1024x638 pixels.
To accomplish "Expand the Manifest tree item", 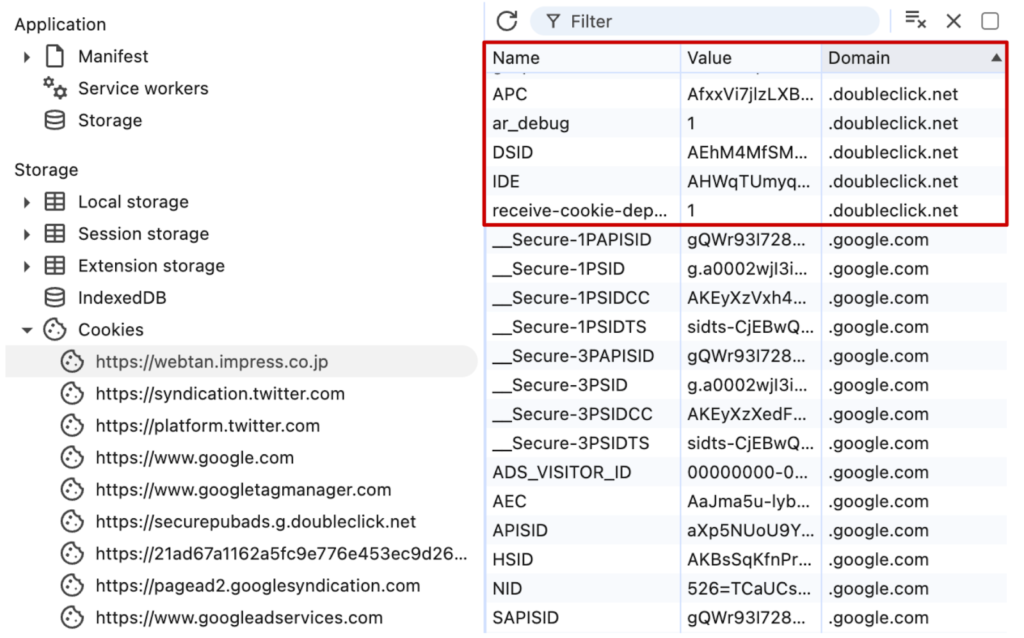I will point(27,57).
